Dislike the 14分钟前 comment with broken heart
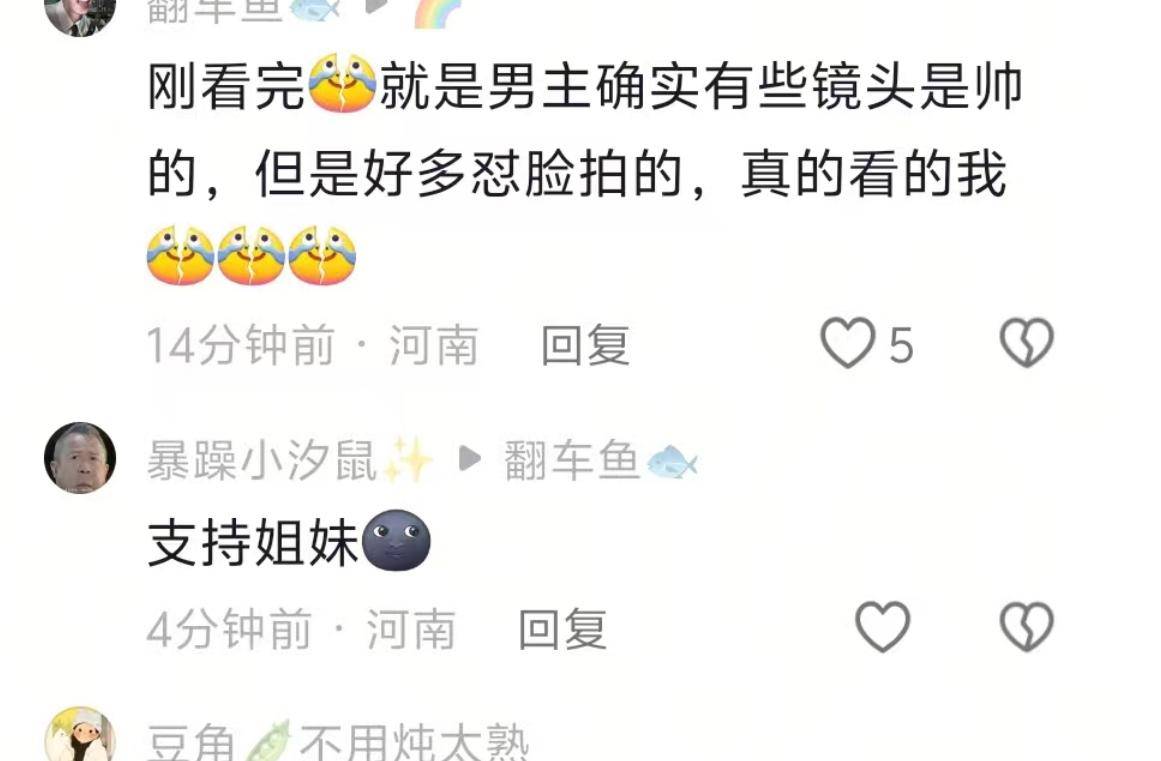Screen dimensions: 1161x761 1026,343
